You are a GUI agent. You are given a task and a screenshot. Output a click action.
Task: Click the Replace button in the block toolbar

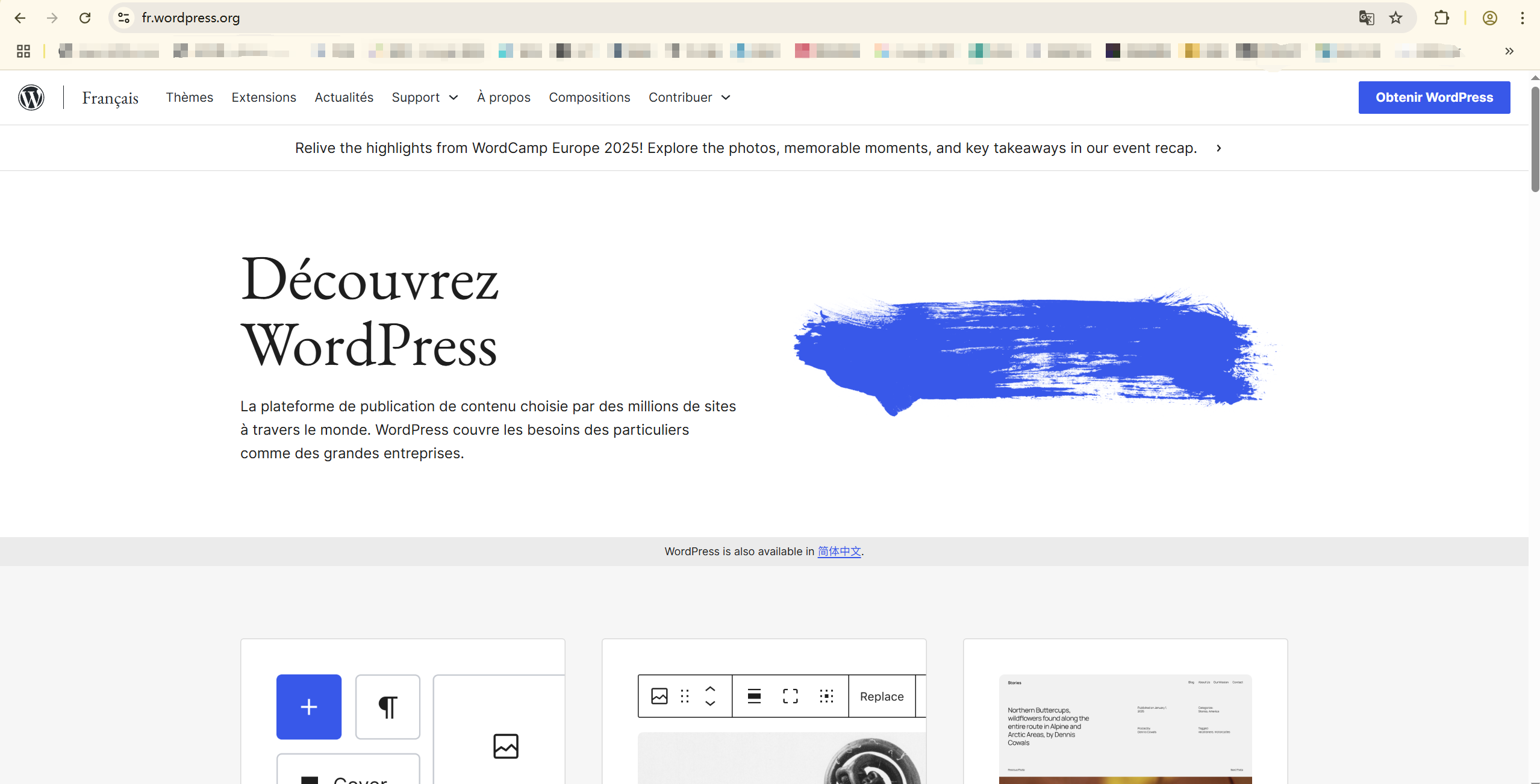pyautogui.click(x=881, y=696)
